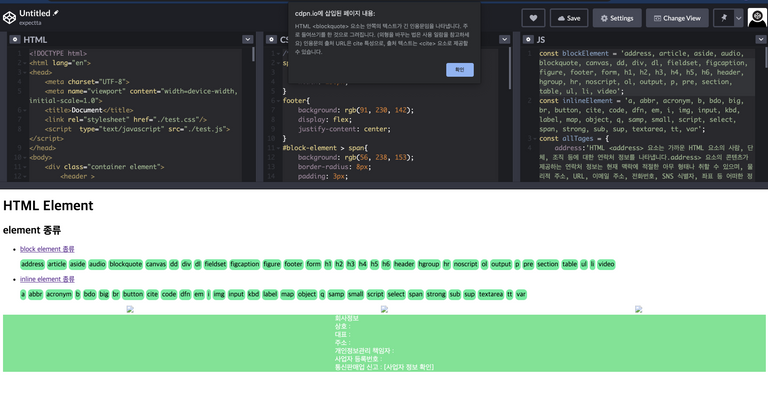
Task: Click the 'samp' tag
Action: tap(336, 294)
